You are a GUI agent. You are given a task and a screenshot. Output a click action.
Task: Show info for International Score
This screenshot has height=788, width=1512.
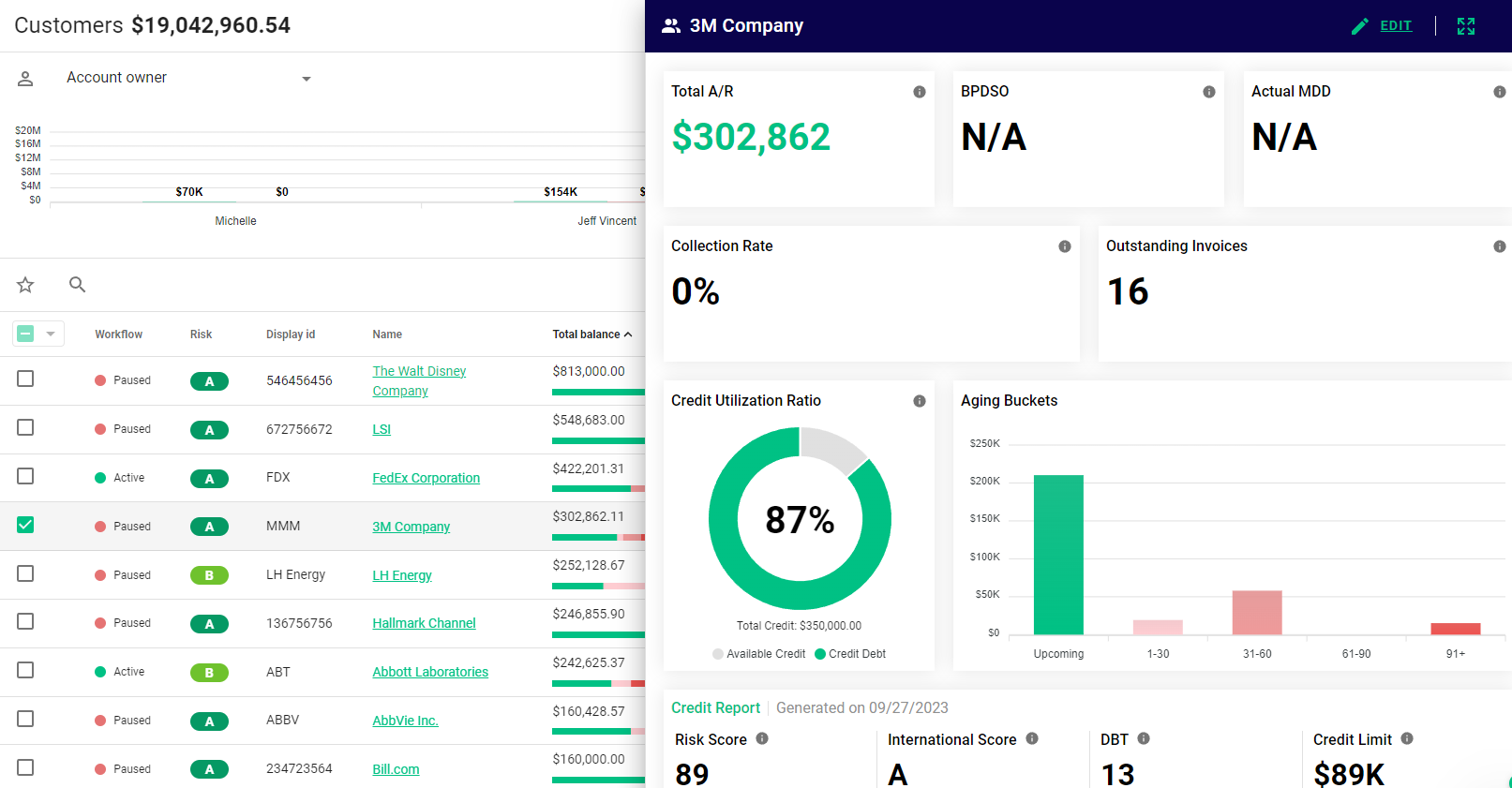pyautogui.click(x=1032, y=738)
